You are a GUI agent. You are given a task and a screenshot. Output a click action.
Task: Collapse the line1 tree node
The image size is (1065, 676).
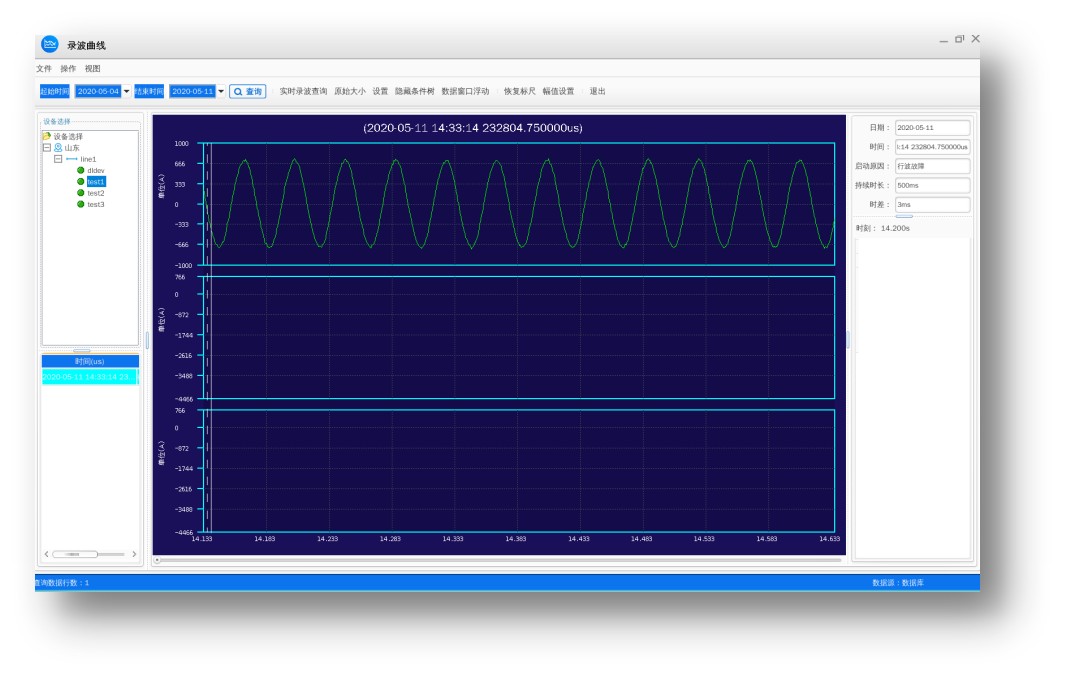point(58,159)
